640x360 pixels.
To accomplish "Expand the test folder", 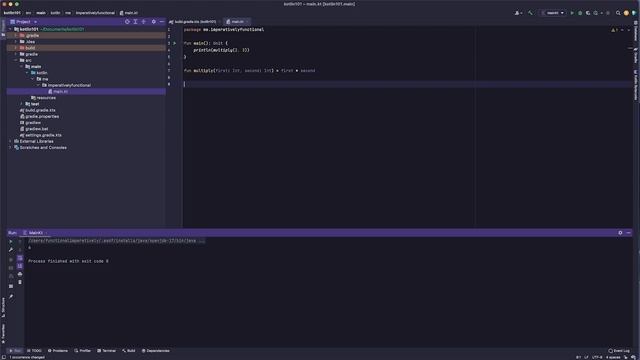I will [22, 104].
